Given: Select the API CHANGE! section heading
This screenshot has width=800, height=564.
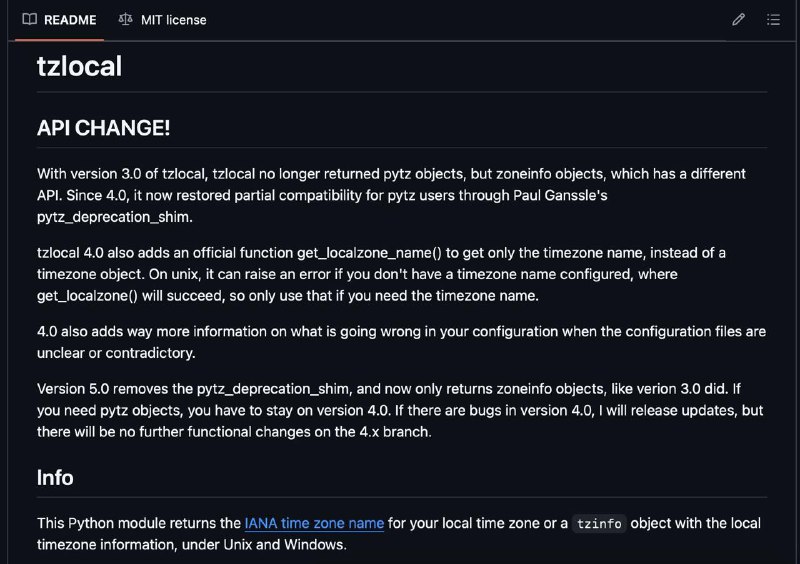Looking at the screenshot, I should coord(103,128).
